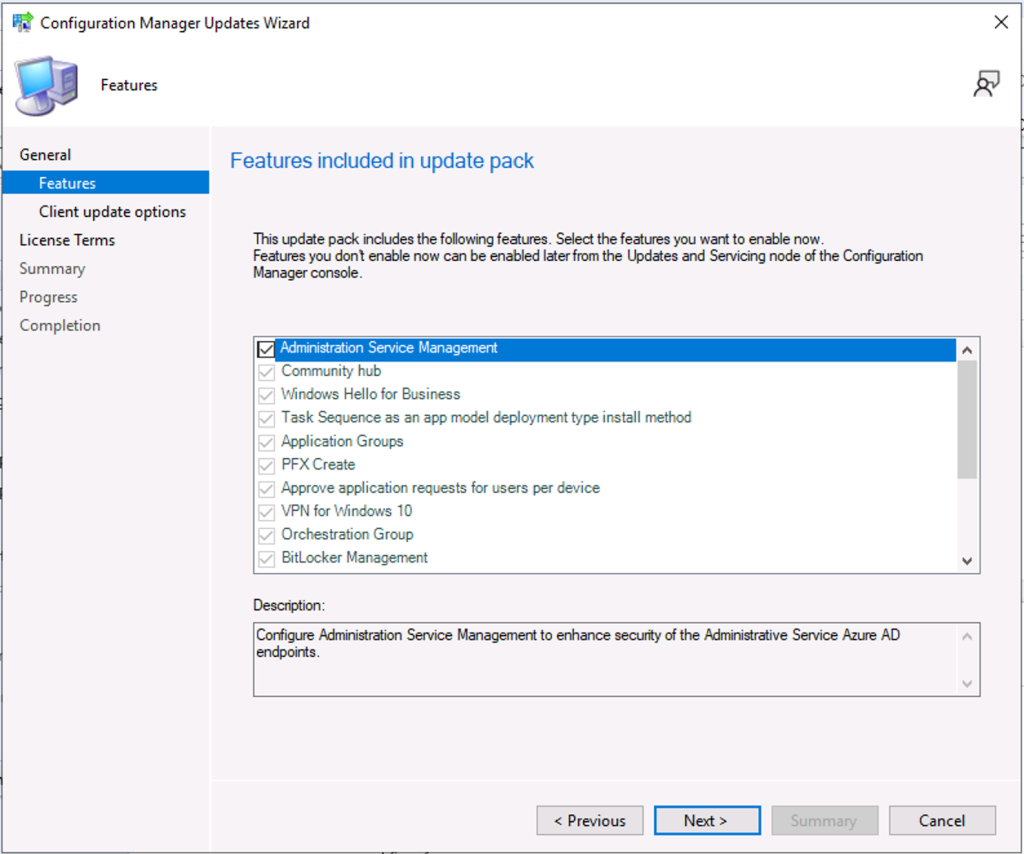Select the Task Sequence as app model text
This screenshot has width=1024, height=854.
point(486,417)
